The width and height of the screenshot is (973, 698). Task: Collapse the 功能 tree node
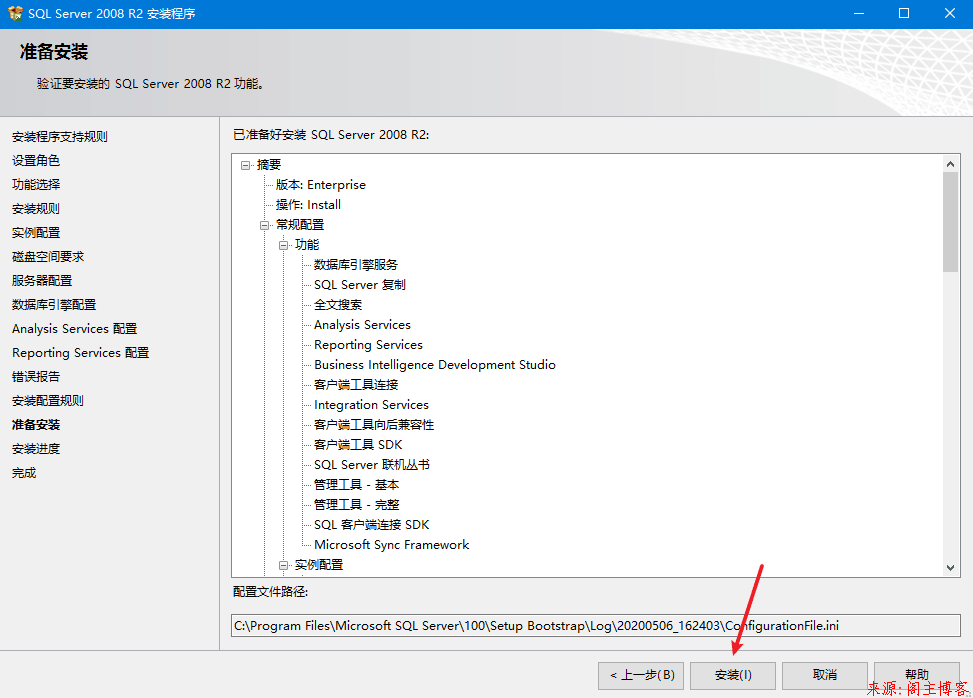click(284, 245)
